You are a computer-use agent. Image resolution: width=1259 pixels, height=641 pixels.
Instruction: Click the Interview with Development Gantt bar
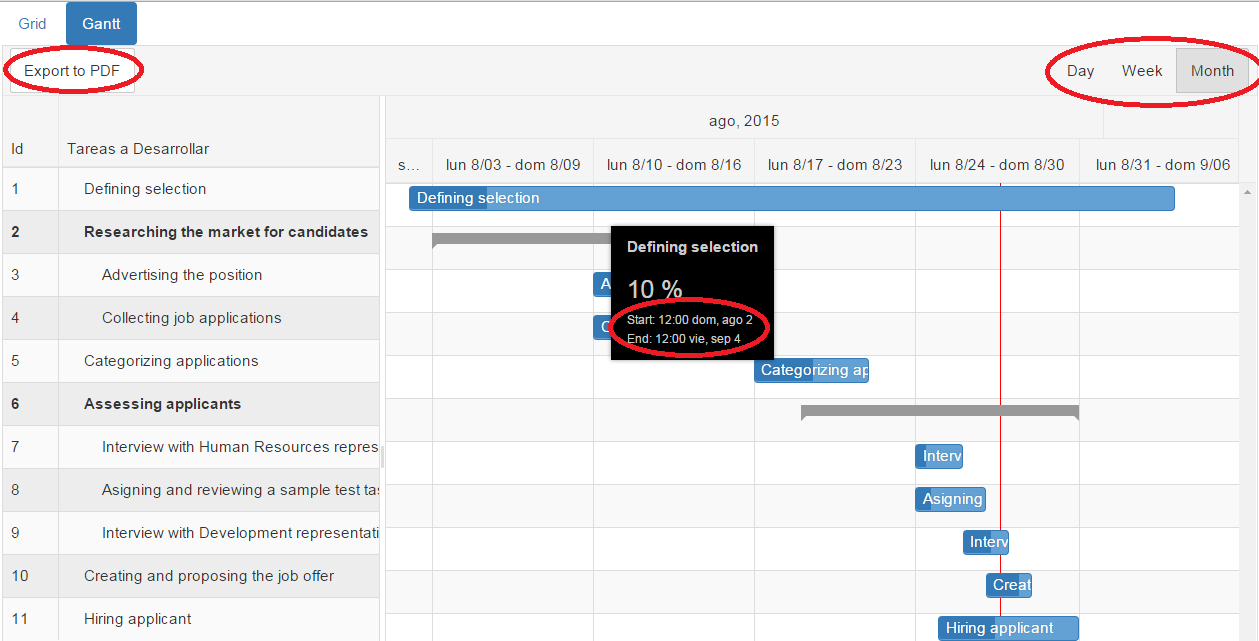tap(986, 542)
